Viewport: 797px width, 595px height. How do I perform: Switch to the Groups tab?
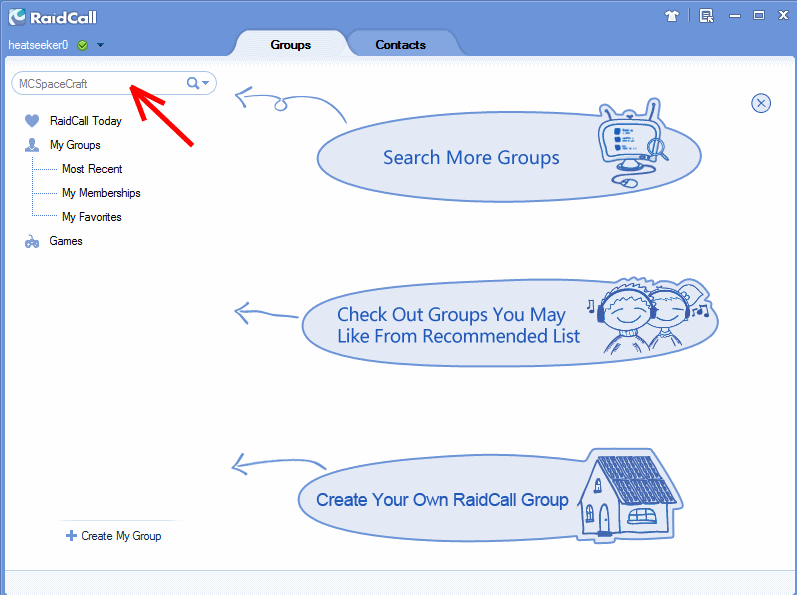pyautogui.click(x=290, y=45)
